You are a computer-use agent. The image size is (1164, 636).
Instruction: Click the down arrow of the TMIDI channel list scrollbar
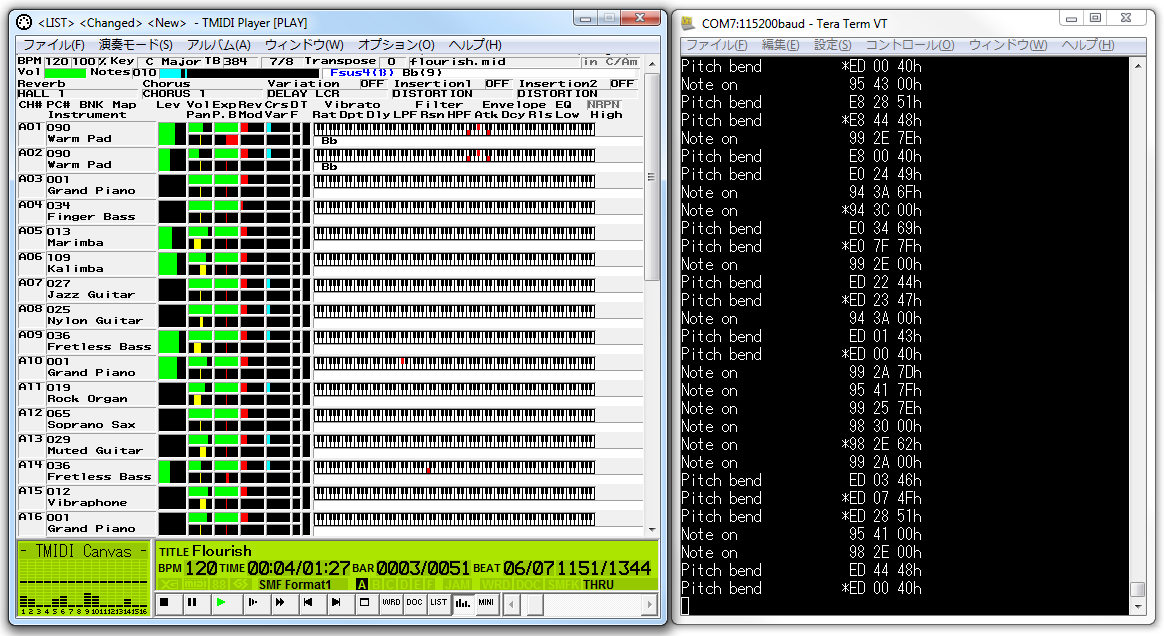point(652,530)
